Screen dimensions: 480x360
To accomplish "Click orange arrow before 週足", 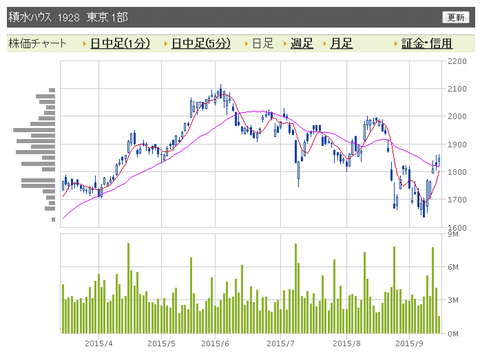I will (x=285, y=44).
